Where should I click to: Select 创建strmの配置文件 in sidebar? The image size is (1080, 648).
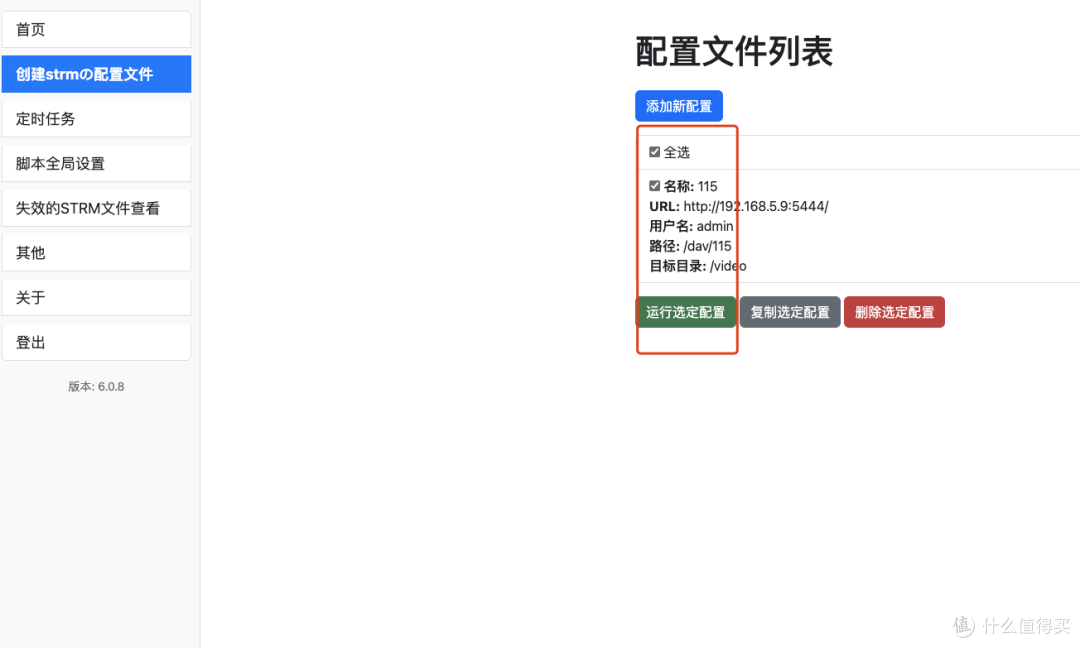click(x=96, y=74)
